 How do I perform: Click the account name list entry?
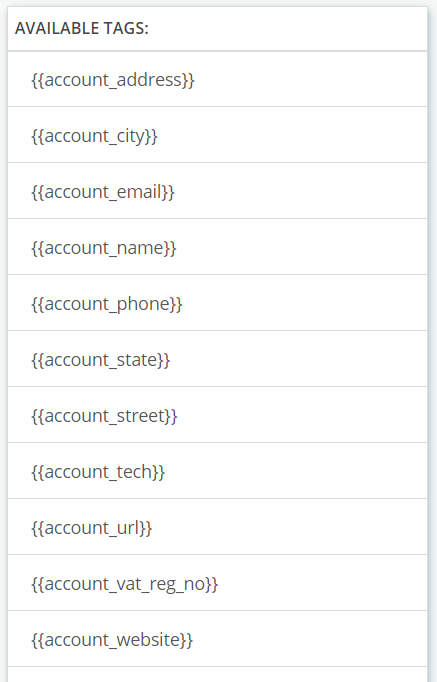pos(217,247)
